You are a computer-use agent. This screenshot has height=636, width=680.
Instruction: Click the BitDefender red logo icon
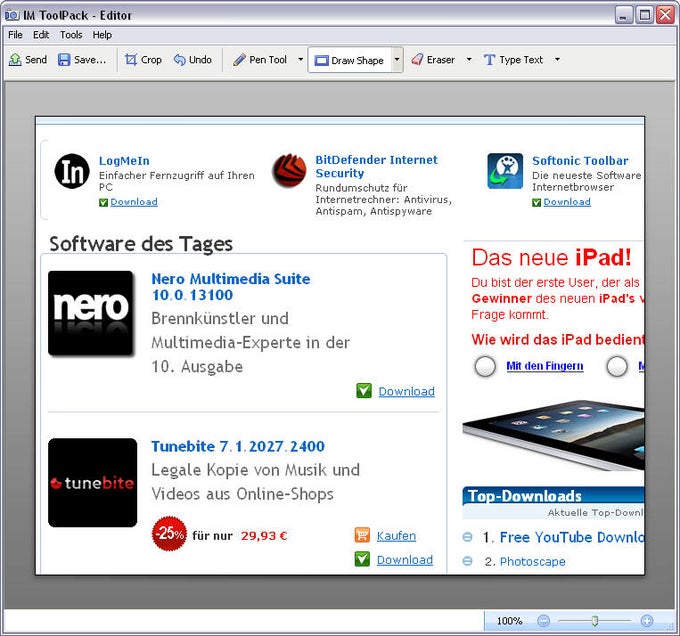(x=289, y=170)
